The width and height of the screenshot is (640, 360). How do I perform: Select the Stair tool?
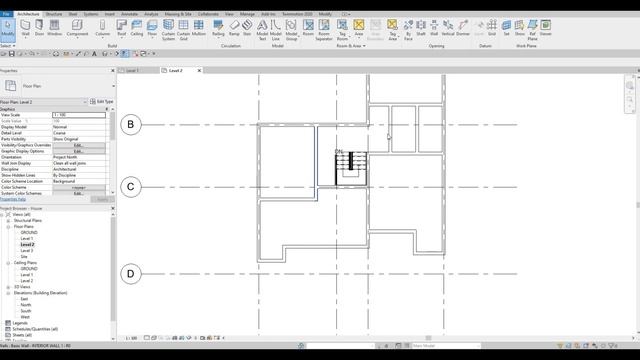[x=247, y=29]
